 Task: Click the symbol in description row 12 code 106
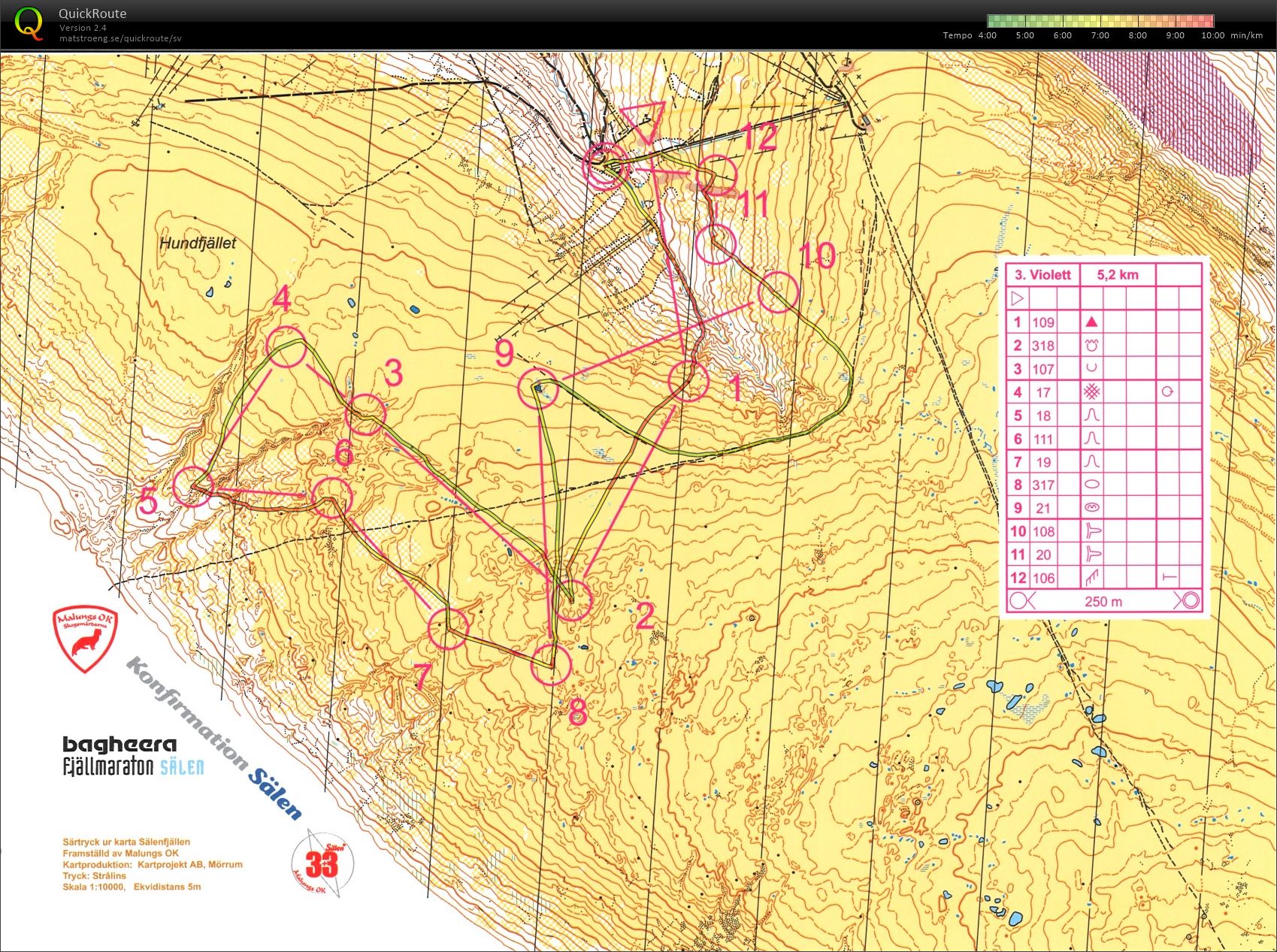1091,577
